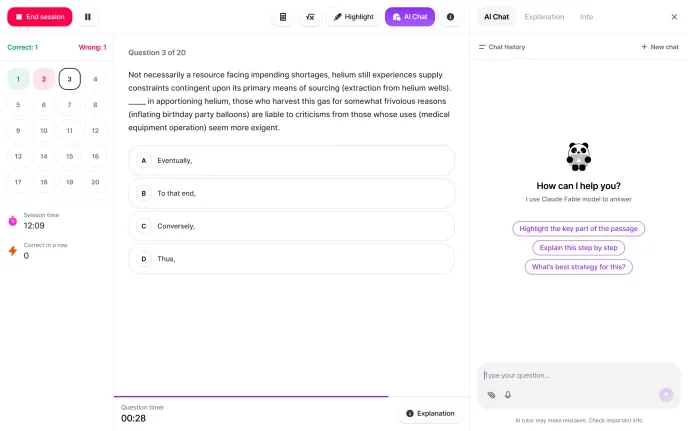Jump to question 16
The height and width of the screenshot is (431, 688).
click(x=95, y=156)
